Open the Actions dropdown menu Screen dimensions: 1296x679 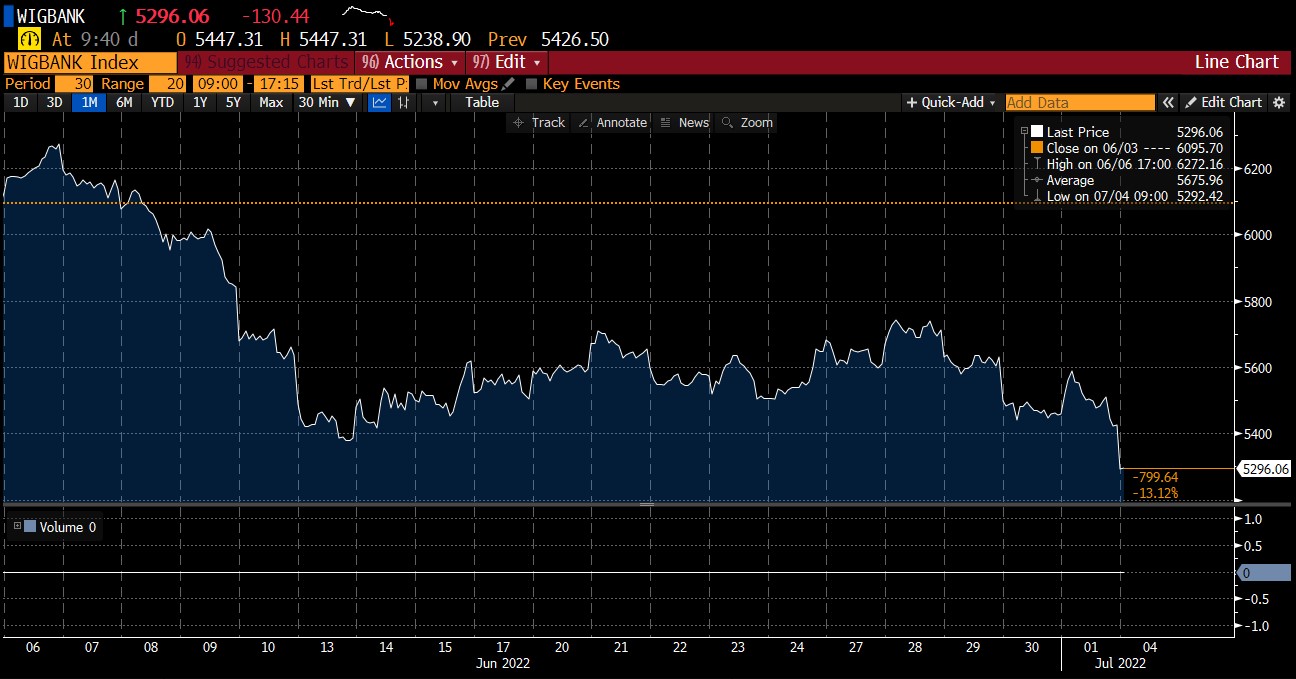tap(410, 62)
